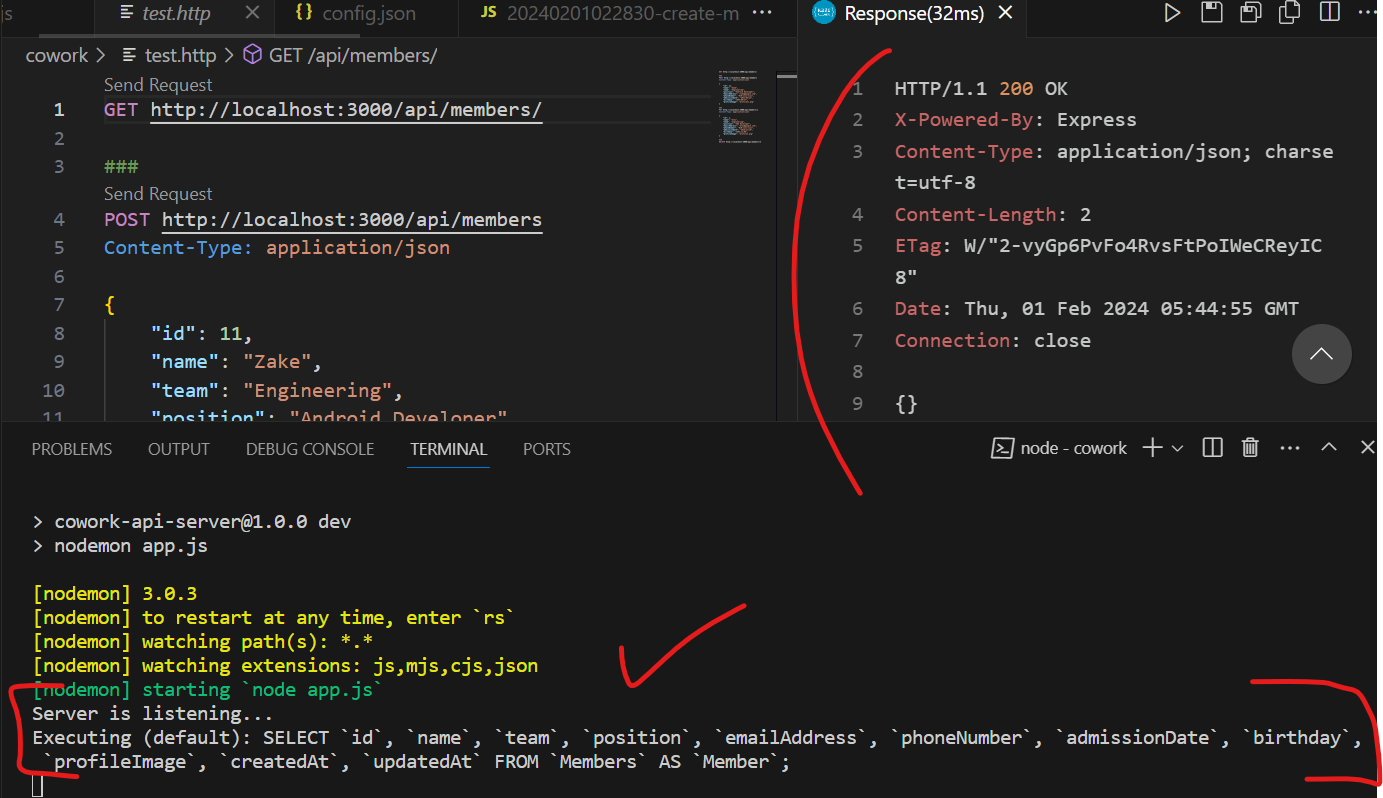Screen dimensions: 1383x798
Task: Click the "name": "Zake" line
Action: (x=236, y=361)
